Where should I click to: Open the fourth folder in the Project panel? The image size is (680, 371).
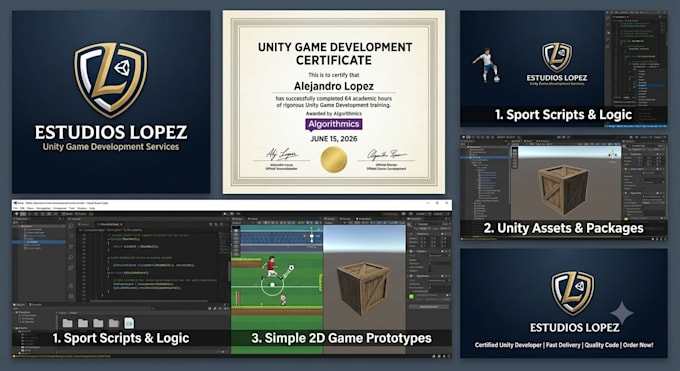[x=114, y=323]
